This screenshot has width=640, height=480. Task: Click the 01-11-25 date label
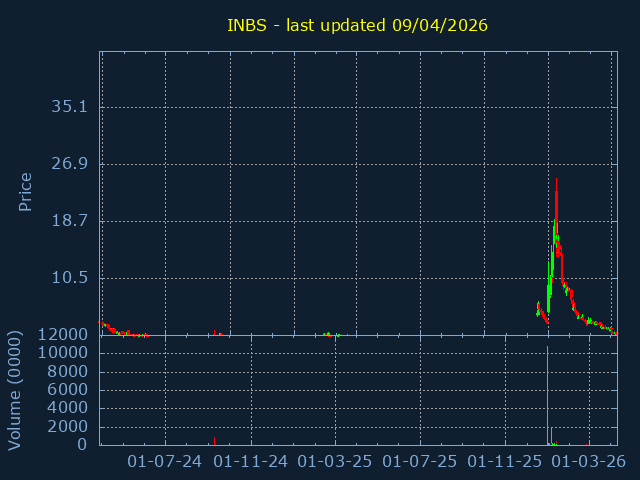(x=506, y=461)
